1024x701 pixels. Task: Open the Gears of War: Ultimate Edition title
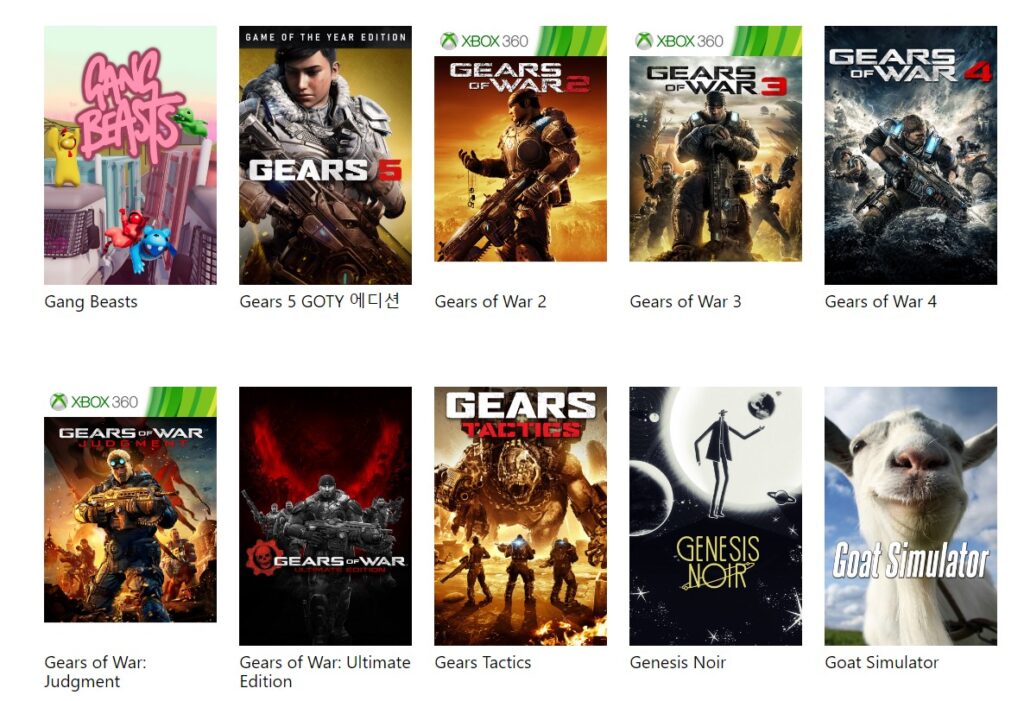pos(325,672)
